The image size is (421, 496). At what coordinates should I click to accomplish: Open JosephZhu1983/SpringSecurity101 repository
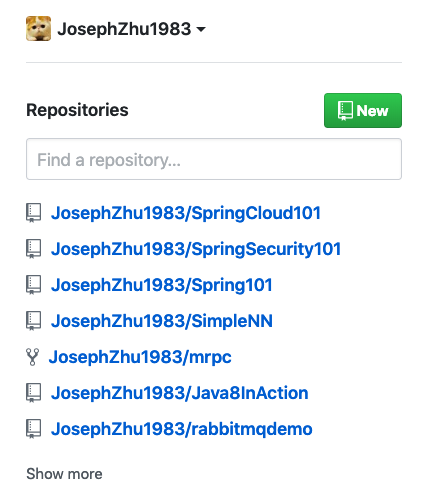pos(196,249)
